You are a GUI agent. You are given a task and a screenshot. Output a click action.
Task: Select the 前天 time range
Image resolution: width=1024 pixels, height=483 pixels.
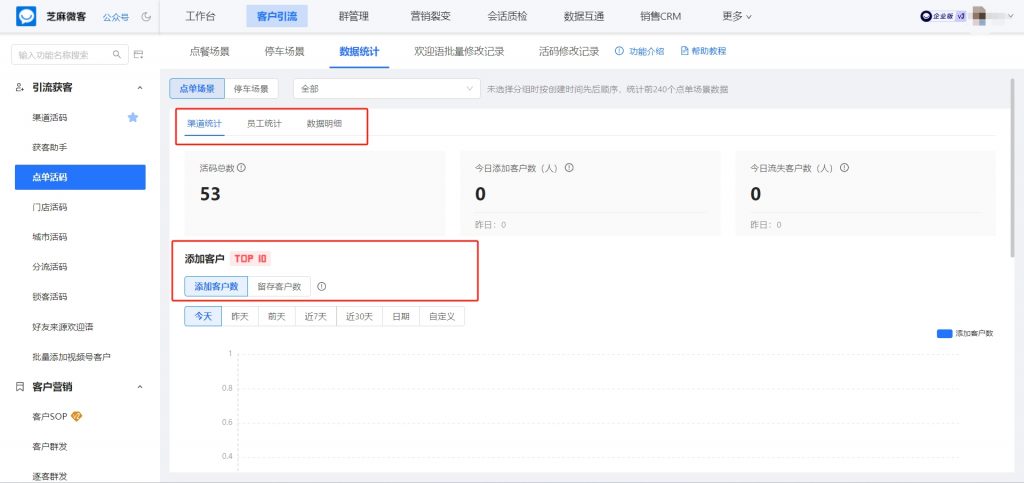click(277, 317)
